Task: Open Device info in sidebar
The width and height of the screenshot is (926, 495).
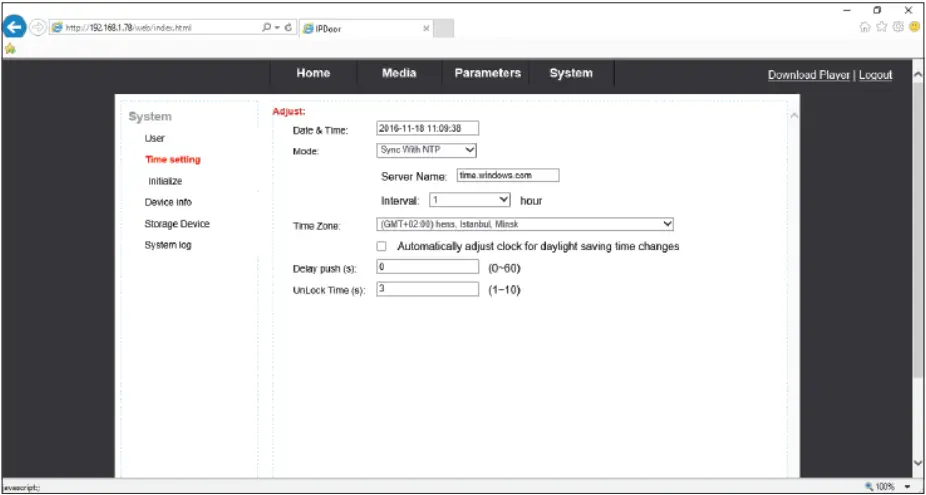Action: coord(168,202)
